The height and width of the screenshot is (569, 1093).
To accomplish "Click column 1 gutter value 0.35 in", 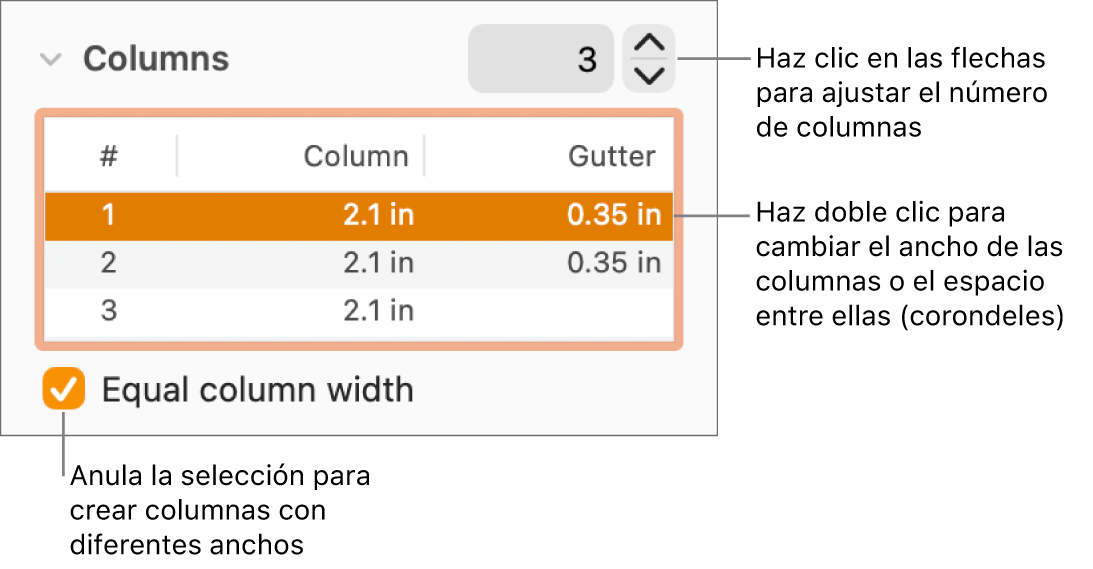I will point(613,216).
